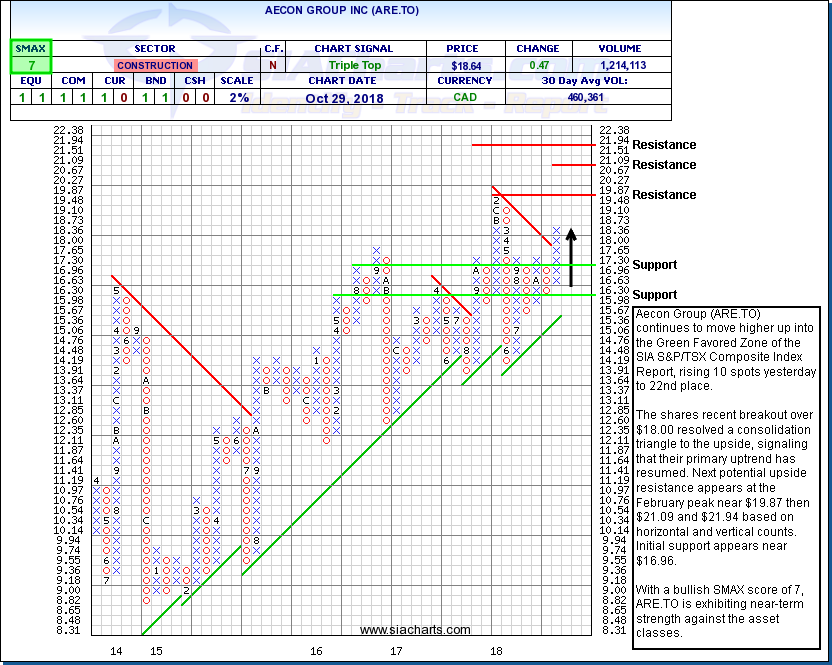Click the Resistance label near 19.87
The image size is (832, 665).
tap(664, 194)
